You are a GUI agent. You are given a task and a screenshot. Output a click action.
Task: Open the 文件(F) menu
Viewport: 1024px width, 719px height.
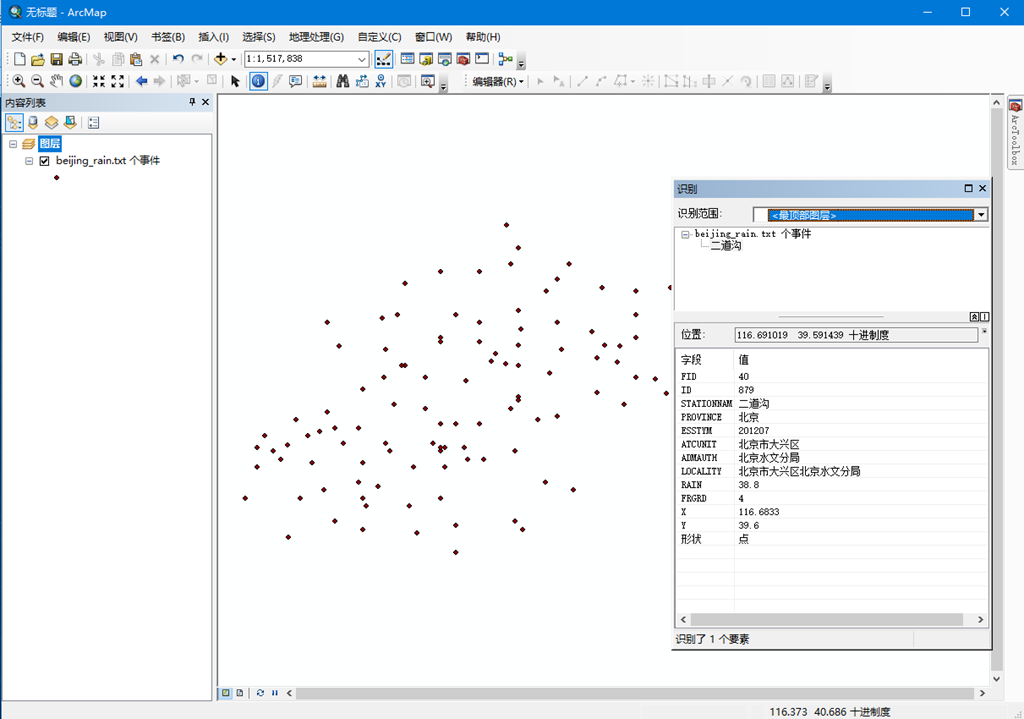[x=27, y=37]
